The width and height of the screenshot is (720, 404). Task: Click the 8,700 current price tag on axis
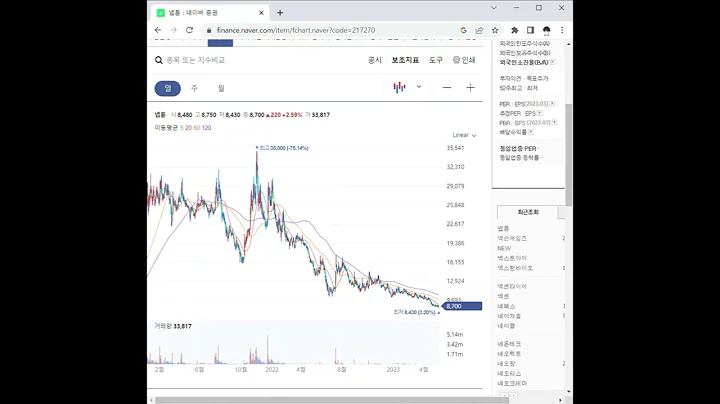pyautogui.click(x=462, y=306)
